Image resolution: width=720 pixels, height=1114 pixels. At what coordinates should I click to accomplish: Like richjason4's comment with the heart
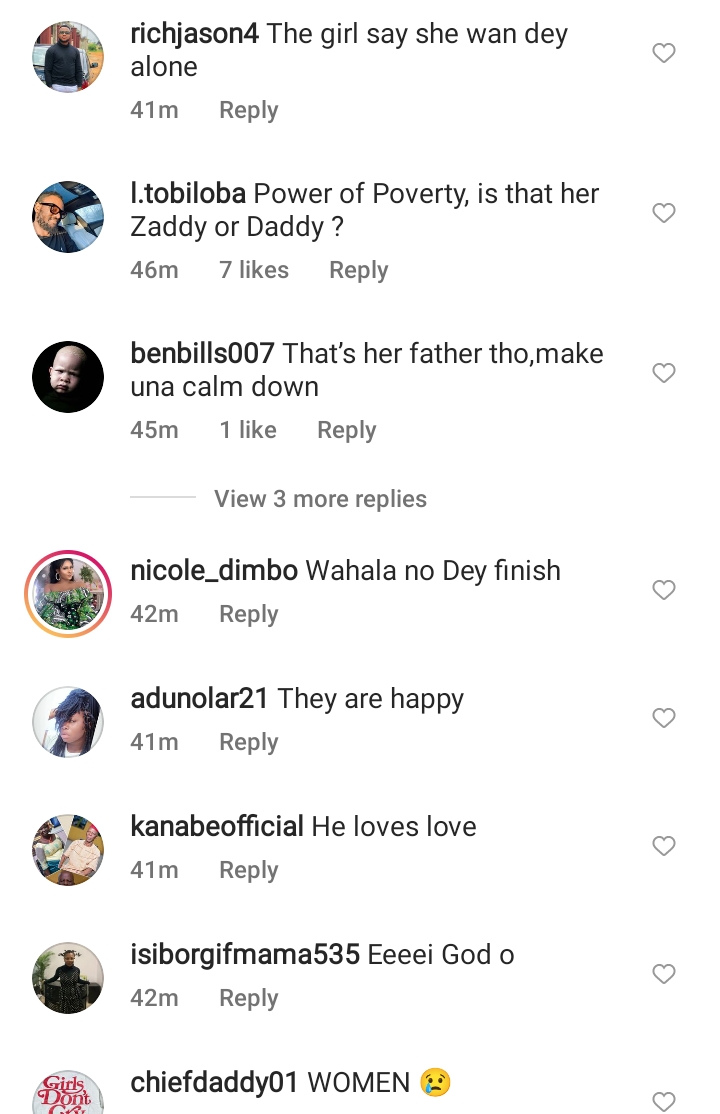click(664, 53)
